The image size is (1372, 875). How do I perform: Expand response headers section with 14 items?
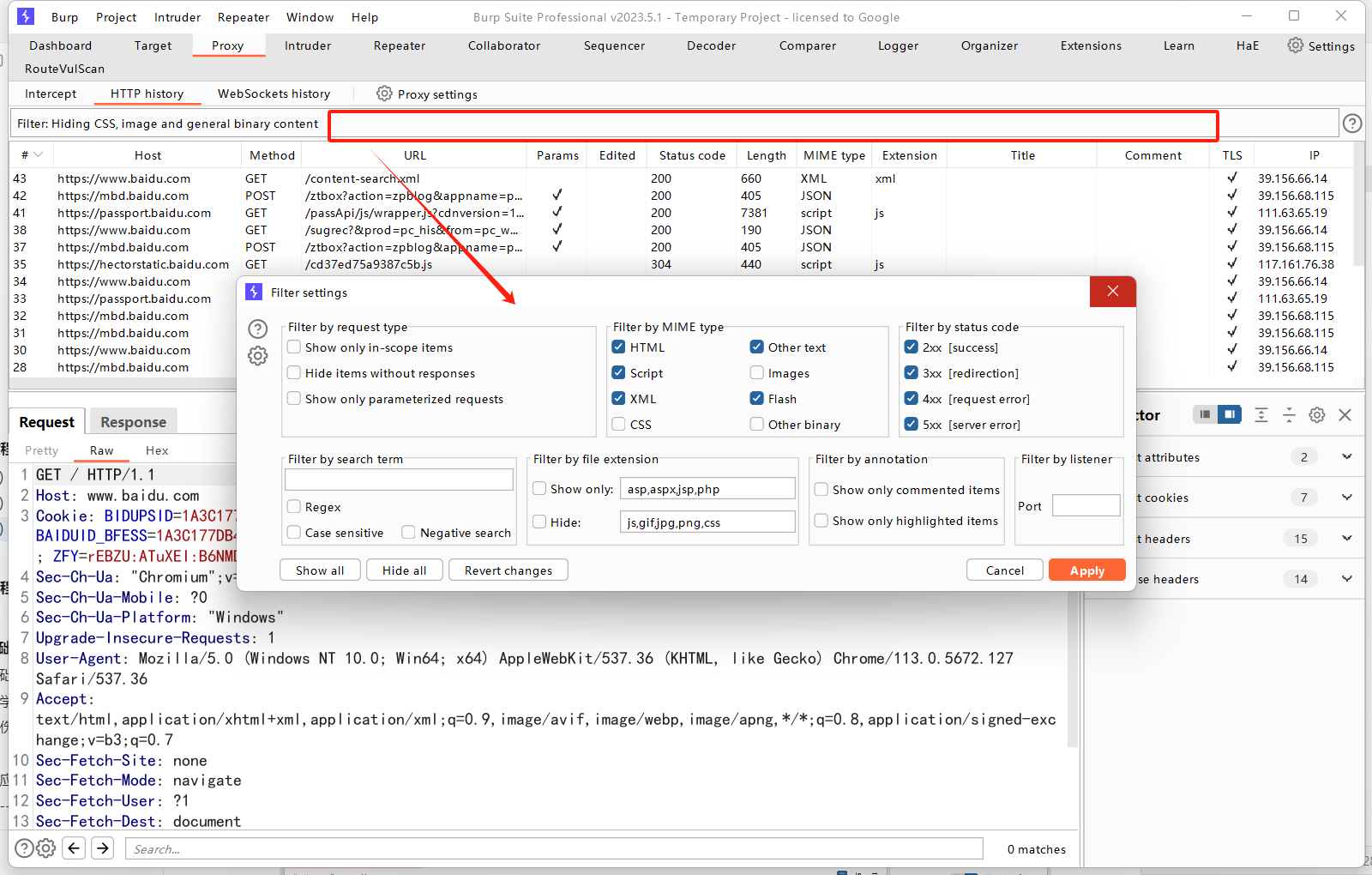(1347, 579)
